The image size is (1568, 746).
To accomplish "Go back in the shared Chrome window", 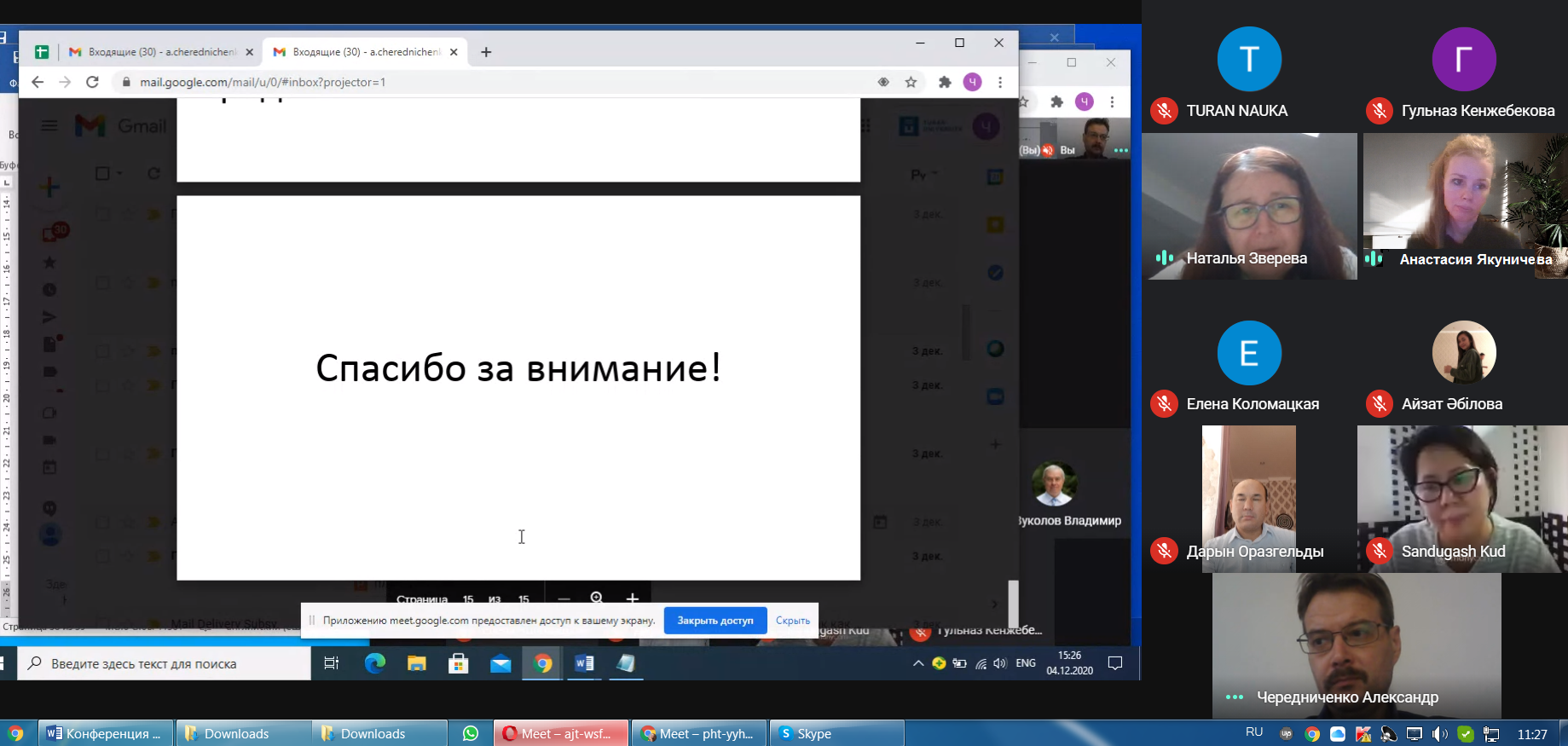I will (37, 82).
